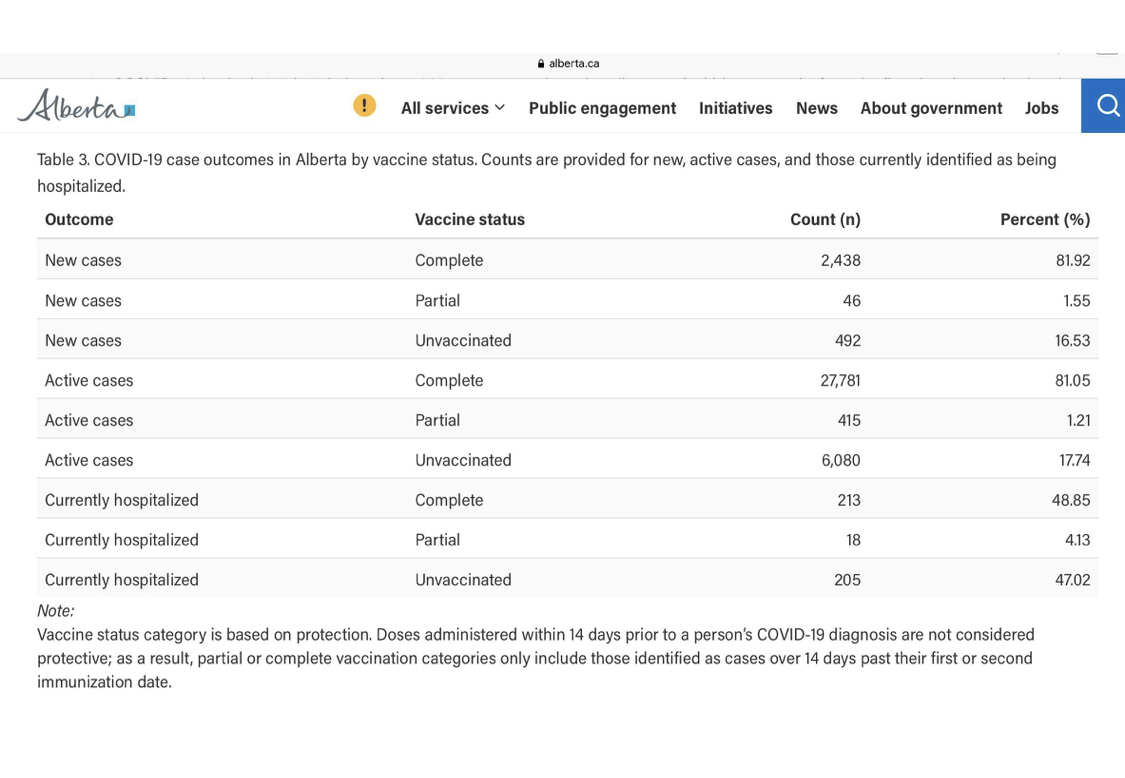Image resolution: width=1125 pixels, height=778 pixels.
Task: Click the Alberta logo
Action: (76, 106)
